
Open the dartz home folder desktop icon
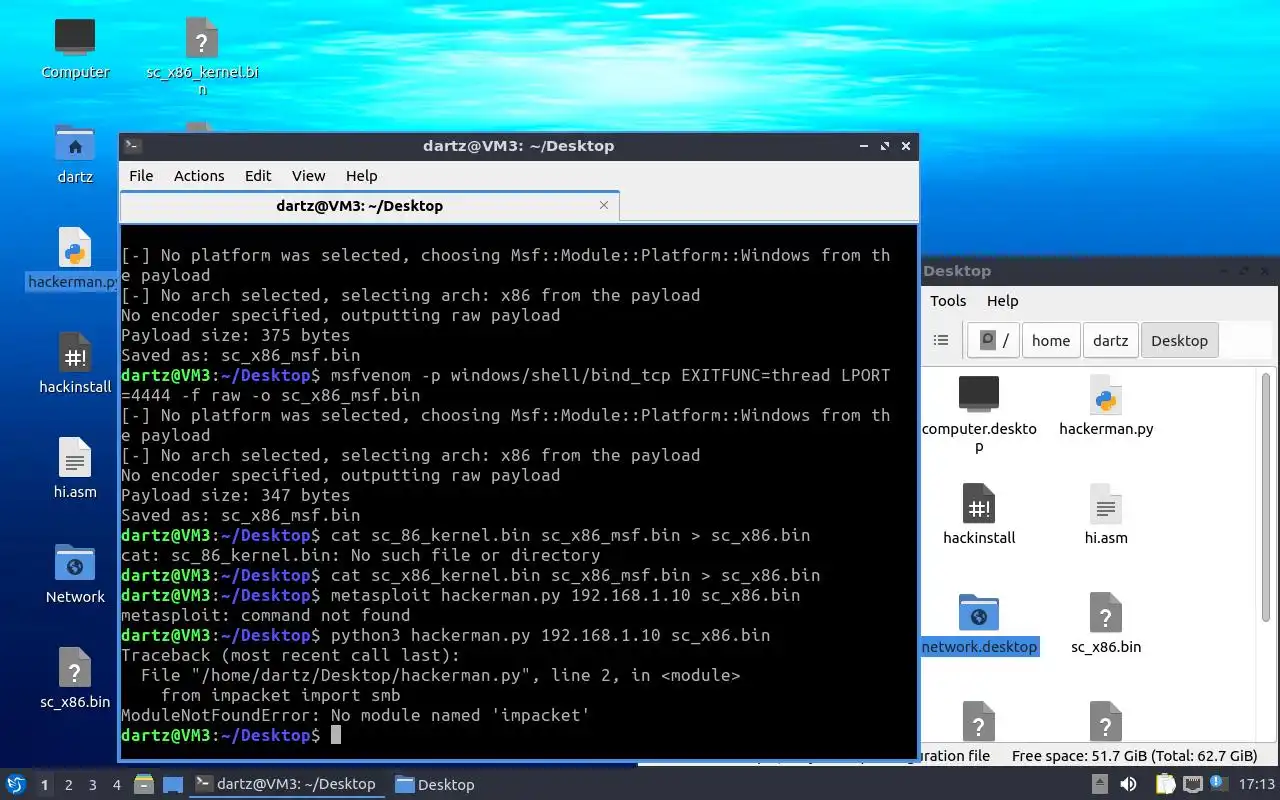[75, 154]
